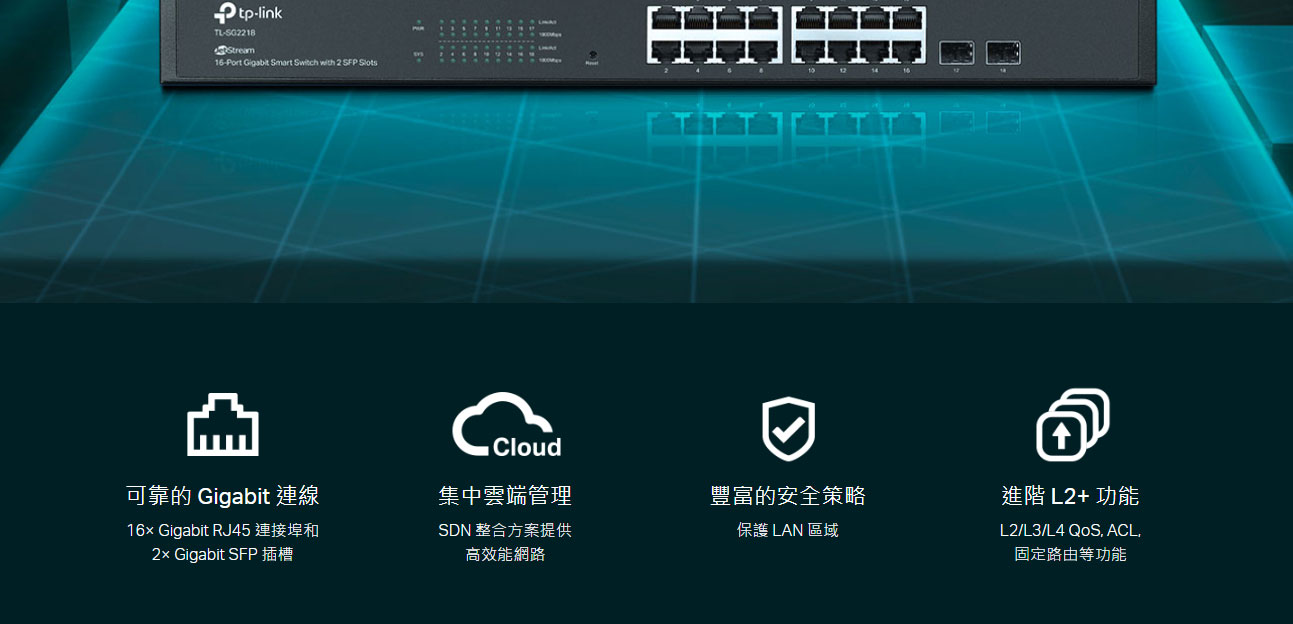Click the Omada JetStream logo on the switch panel
Viewport: 1293px width, 624px height.
(234, 50)
